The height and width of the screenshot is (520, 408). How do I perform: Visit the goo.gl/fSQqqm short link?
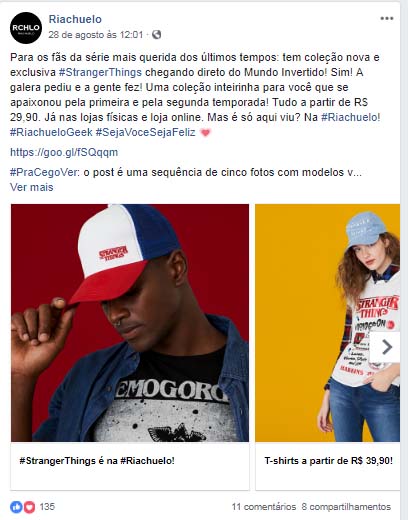[x=64, y=152]
